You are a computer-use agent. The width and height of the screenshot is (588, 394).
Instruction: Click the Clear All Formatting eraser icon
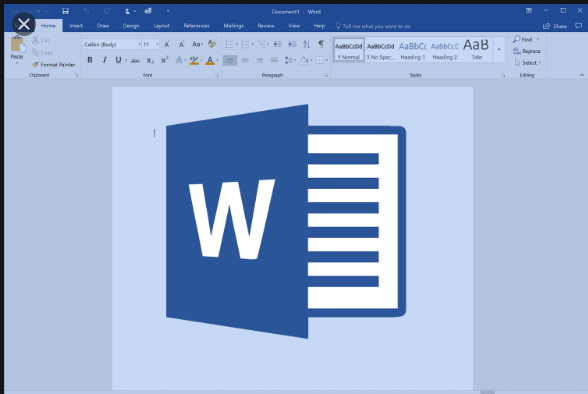pos(212,44)
